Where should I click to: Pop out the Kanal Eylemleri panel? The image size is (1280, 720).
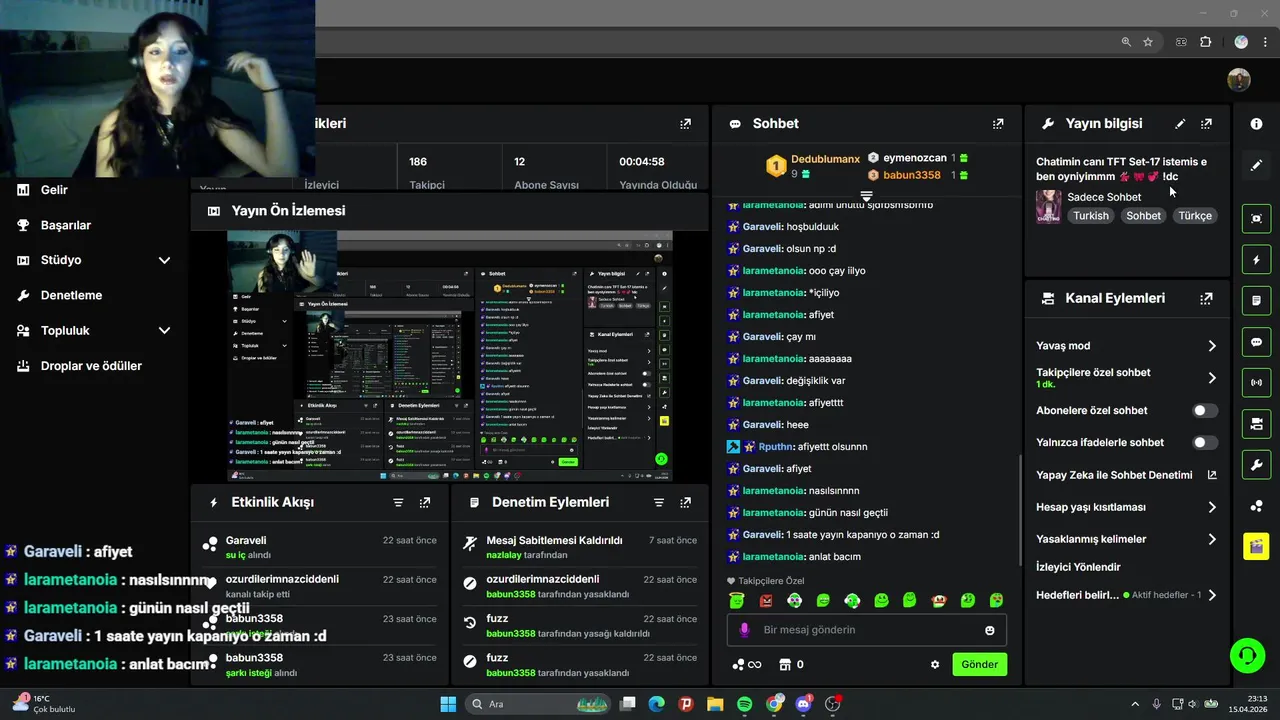(1206, 298)
